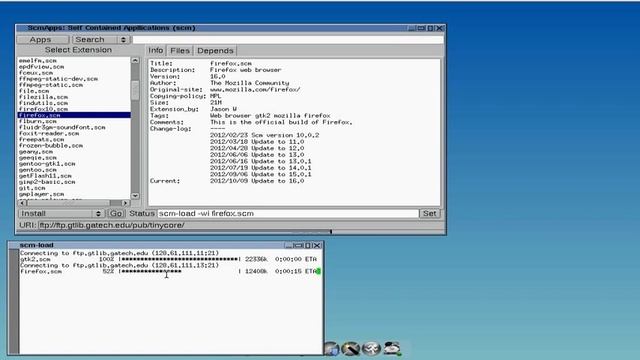This screenshot has height=360, width=640.
Task: Click the extension list scroll-up arrow
Action: 135,60
